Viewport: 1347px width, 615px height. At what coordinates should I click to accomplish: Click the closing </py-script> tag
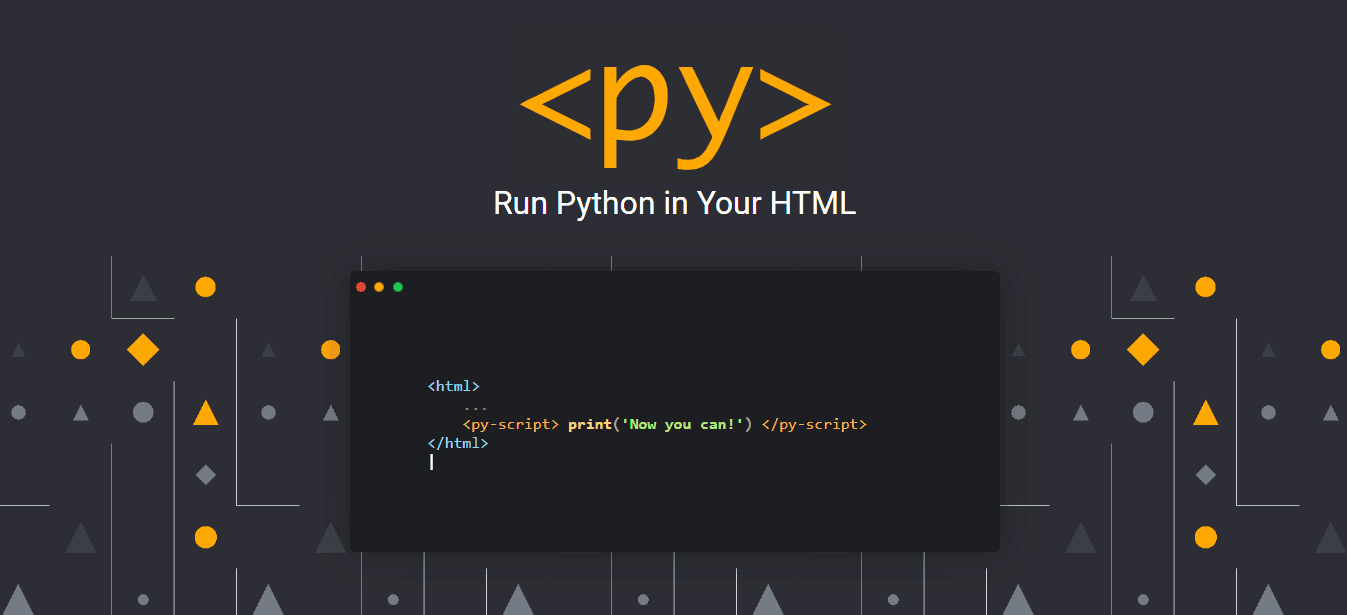click(814, 424)
